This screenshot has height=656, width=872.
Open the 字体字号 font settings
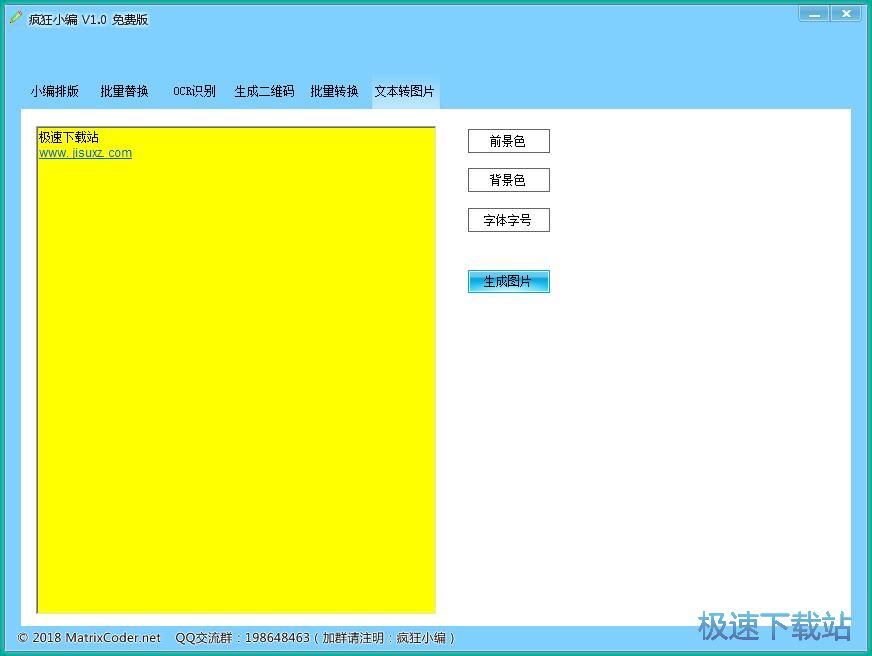[508, 219]
